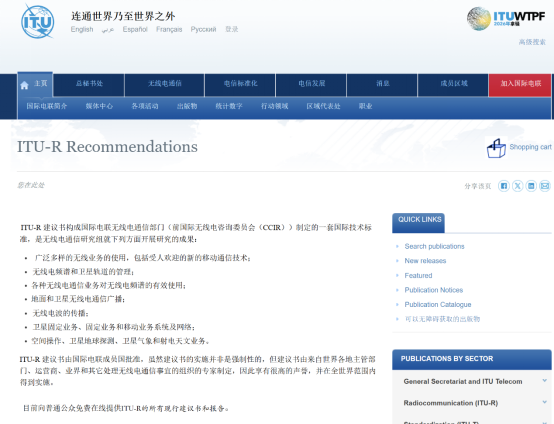This screenshot has width=554, height=424.
Task: Click bullet text 无线电波的传播
Action: pyautogui.click(x=60, y=313)
